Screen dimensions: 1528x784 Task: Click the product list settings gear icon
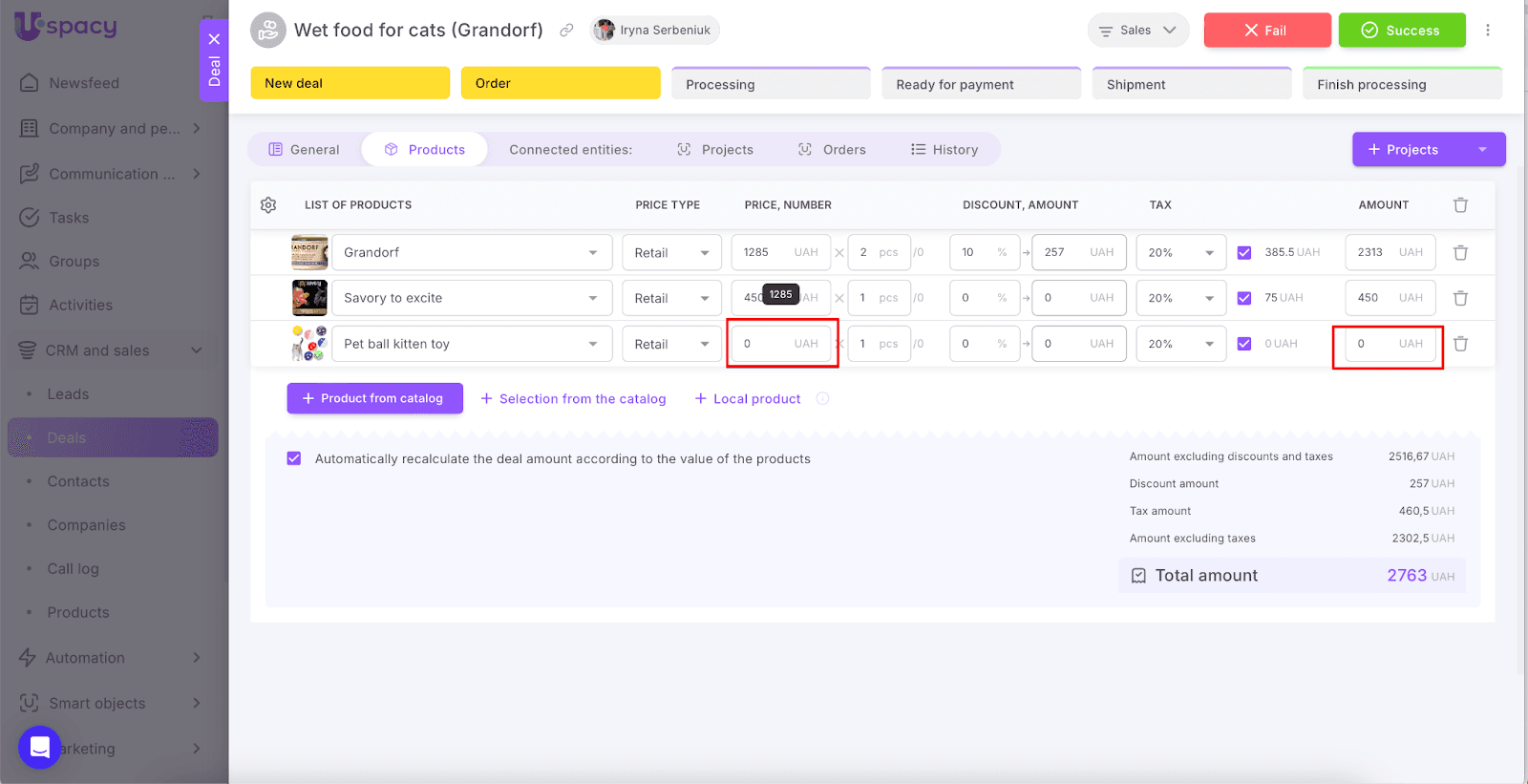click(x=268, y=205)
